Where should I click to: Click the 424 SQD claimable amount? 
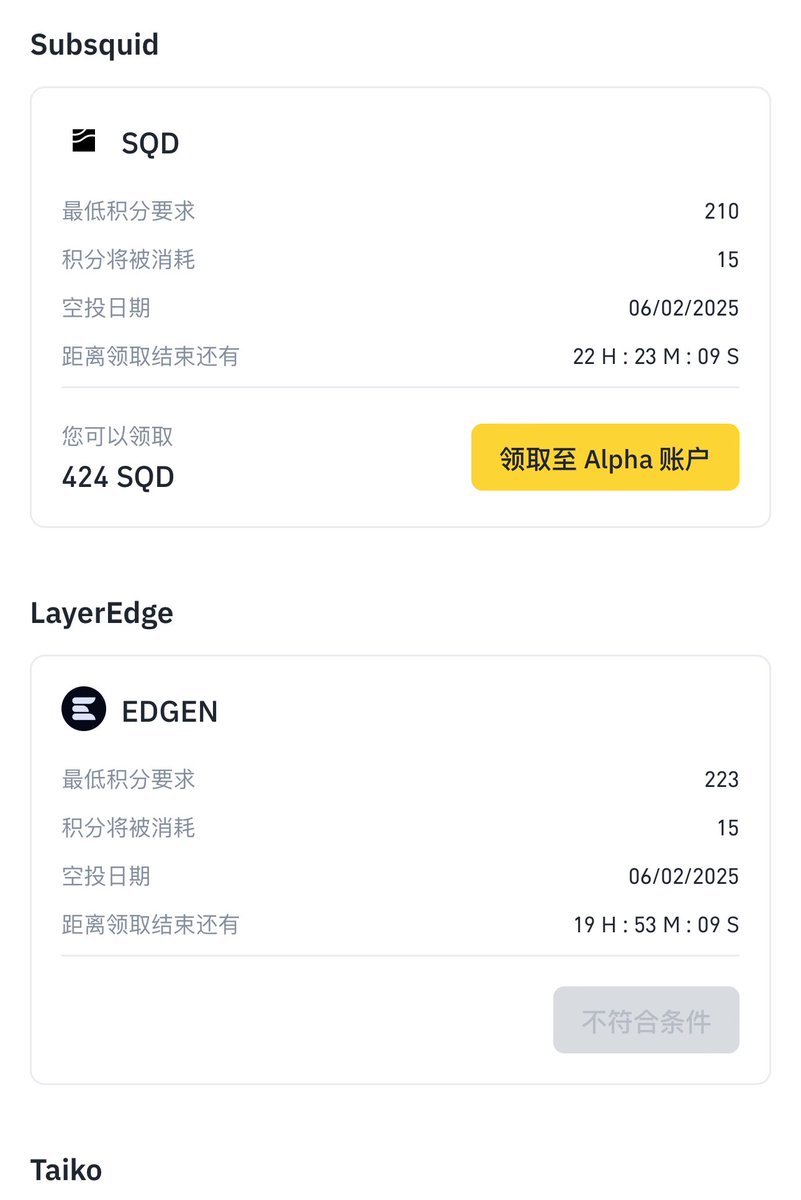coord(118,477)
